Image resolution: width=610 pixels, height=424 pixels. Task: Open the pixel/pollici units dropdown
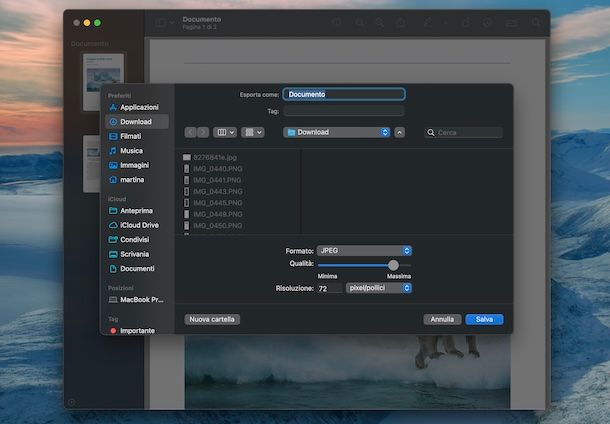pos(378,288)
